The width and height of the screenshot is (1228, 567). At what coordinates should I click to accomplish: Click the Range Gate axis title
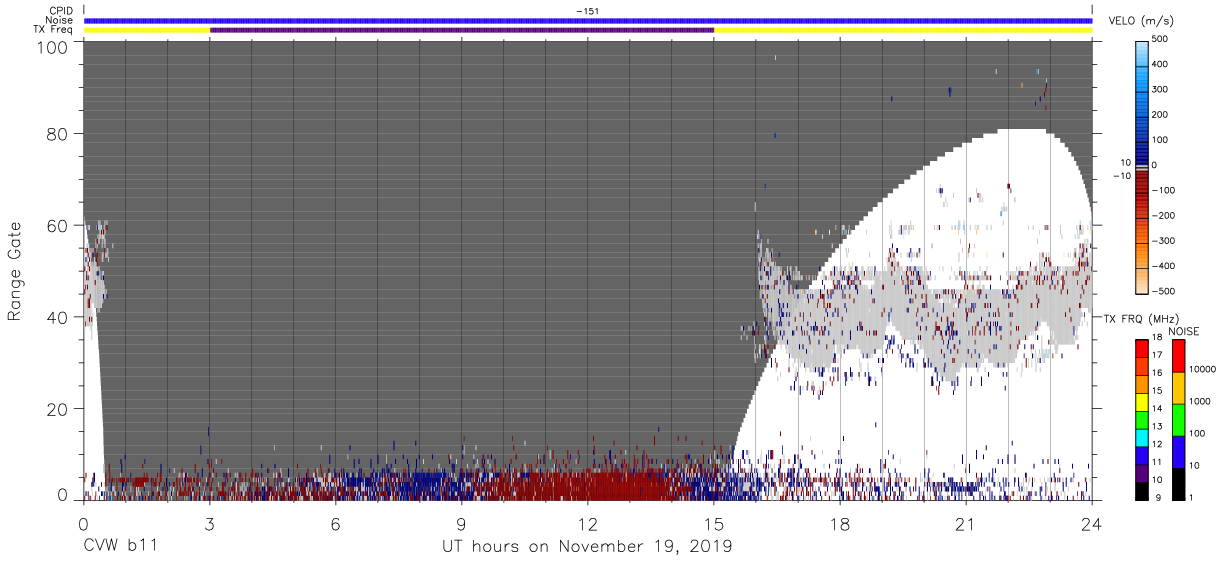[16, 272]
